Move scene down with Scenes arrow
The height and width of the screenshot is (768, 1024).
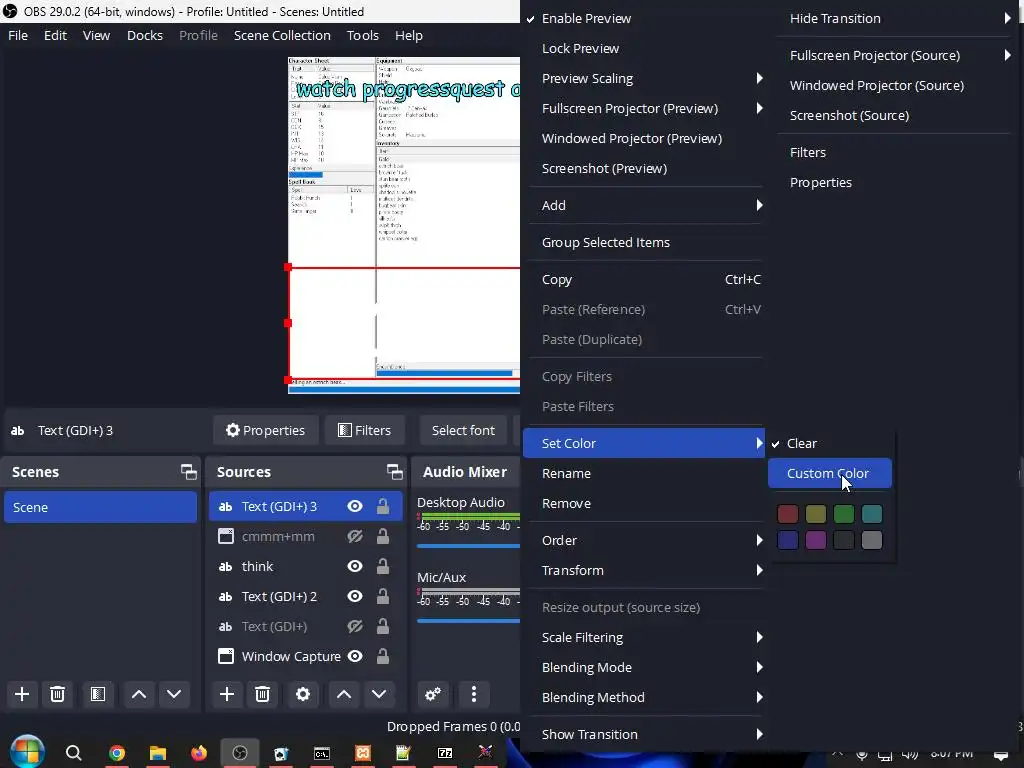tap(174, 694)
